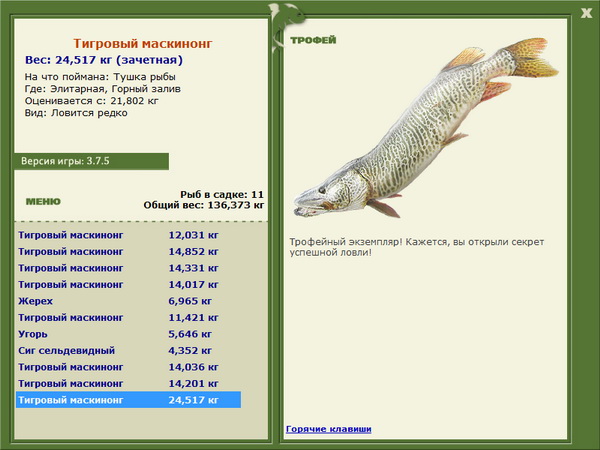The width and height of the screenshot is (600, 450).
Task: Click the Версия игры: 3.7.5 bar
Action: tap(91, 161)
